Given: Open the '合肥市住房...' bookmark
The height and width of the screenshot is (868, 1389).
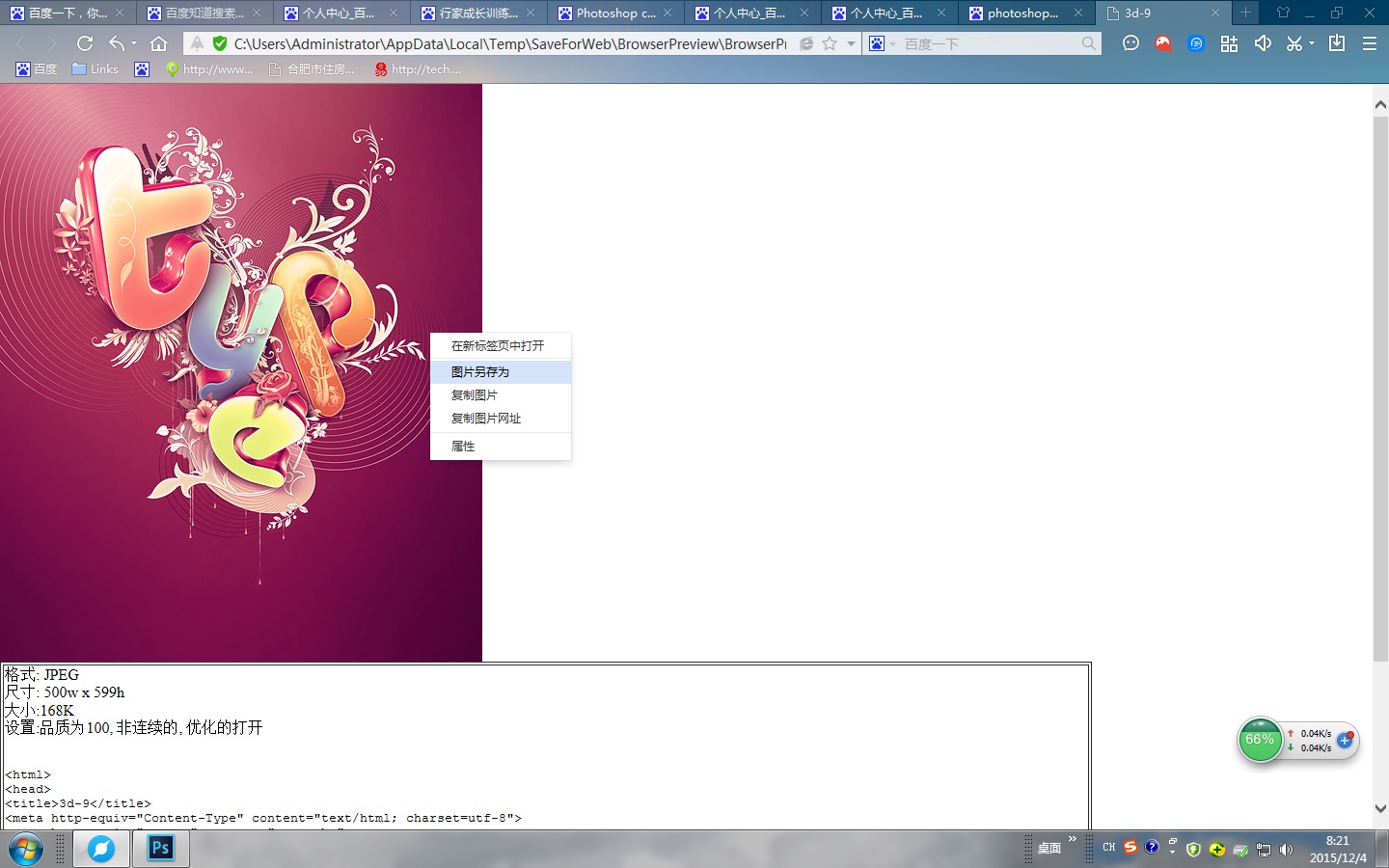Looking at the screenshot, I should (312, 69).
